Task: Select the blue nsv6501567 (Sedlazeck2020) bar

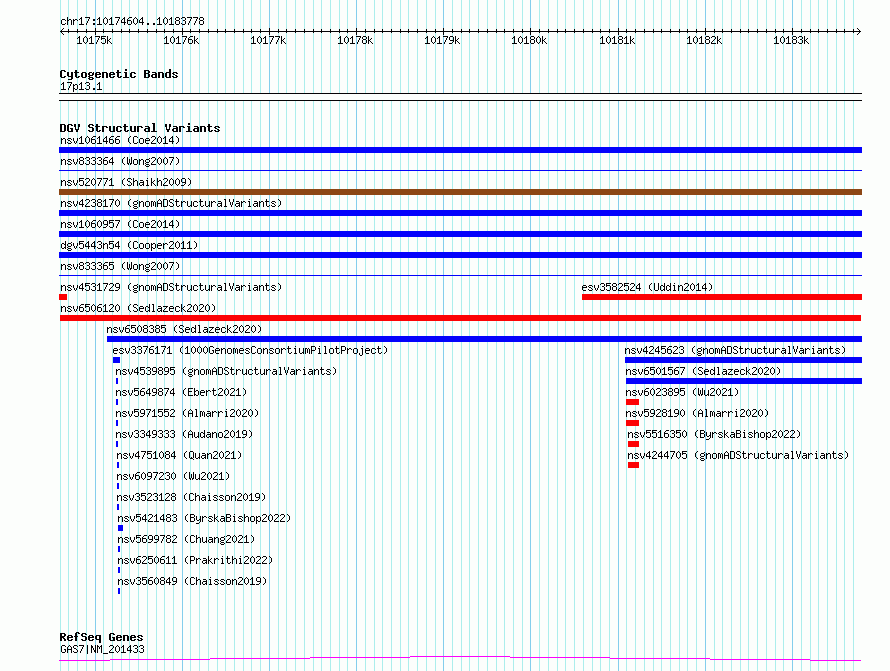Action: click(744, 381)
